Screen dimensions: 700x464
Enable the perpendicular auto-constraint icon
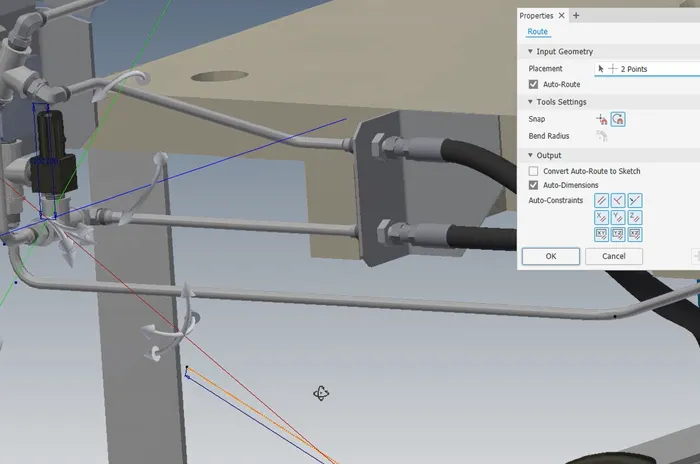(x=618, y=201)
